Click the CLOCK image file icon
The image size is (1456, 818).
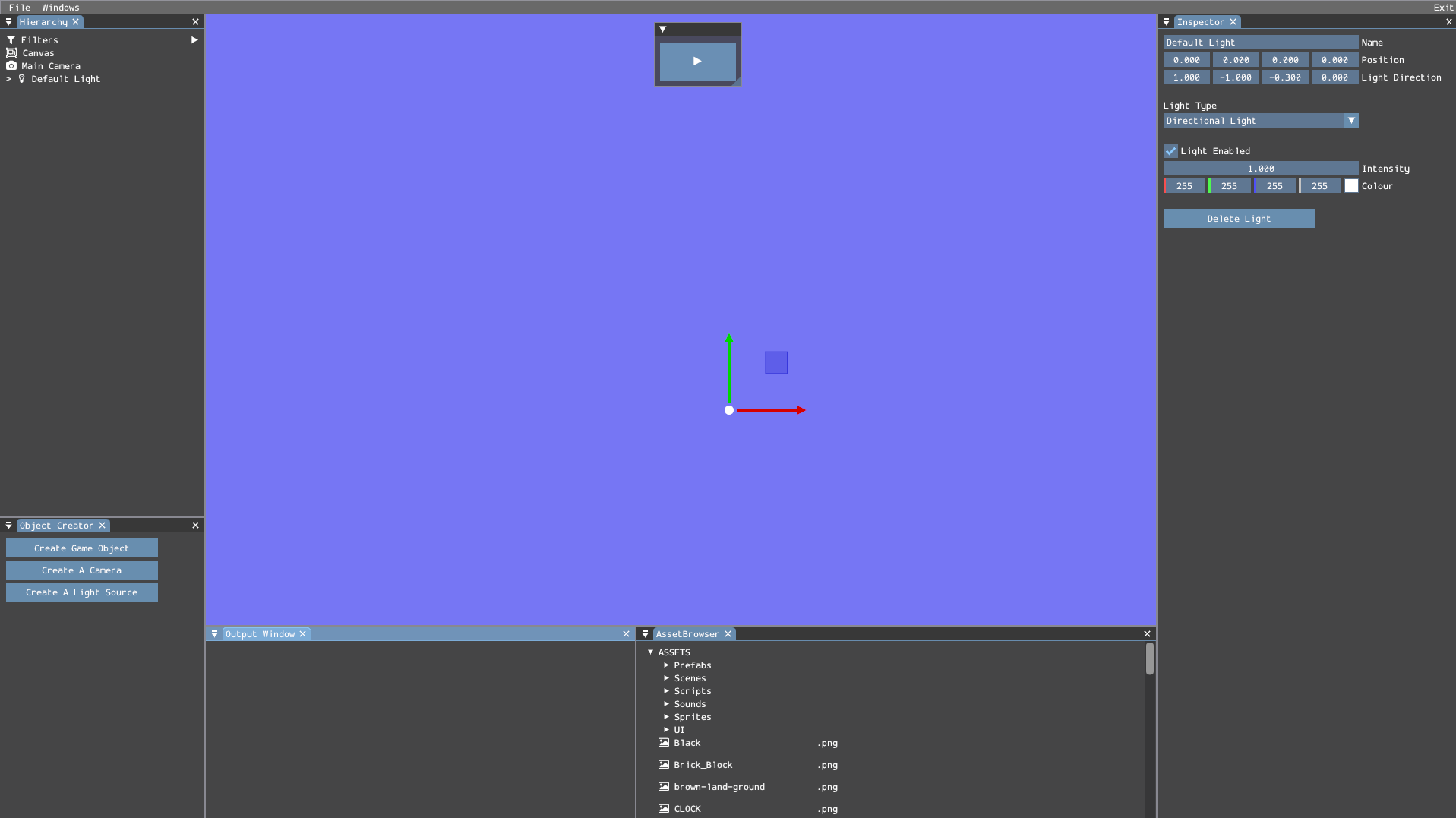(664, 808)
